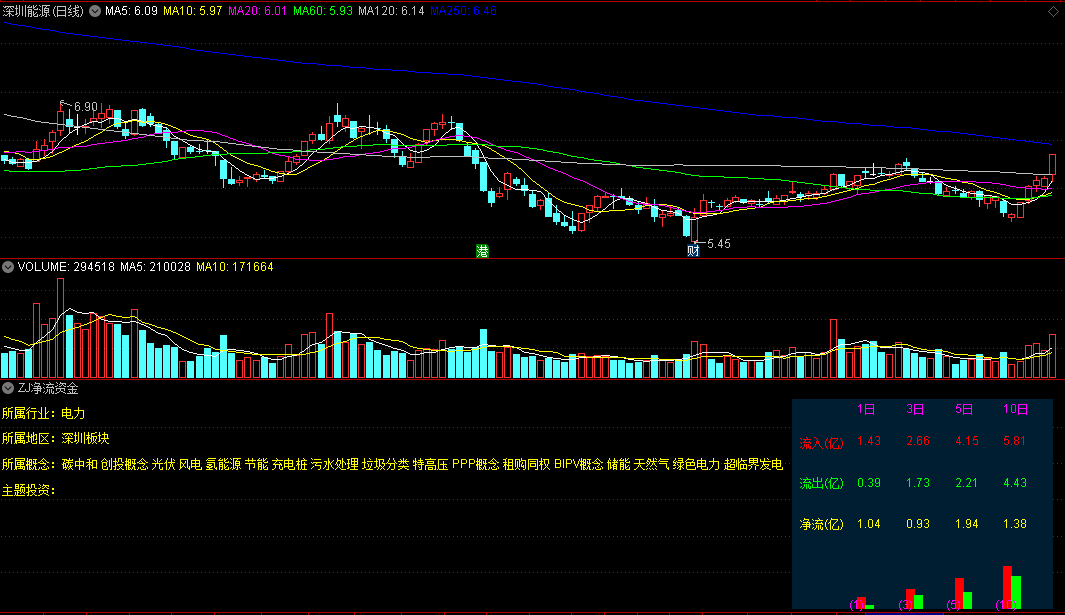Click the 氢能源 concept tag

[x=223, y=464]
